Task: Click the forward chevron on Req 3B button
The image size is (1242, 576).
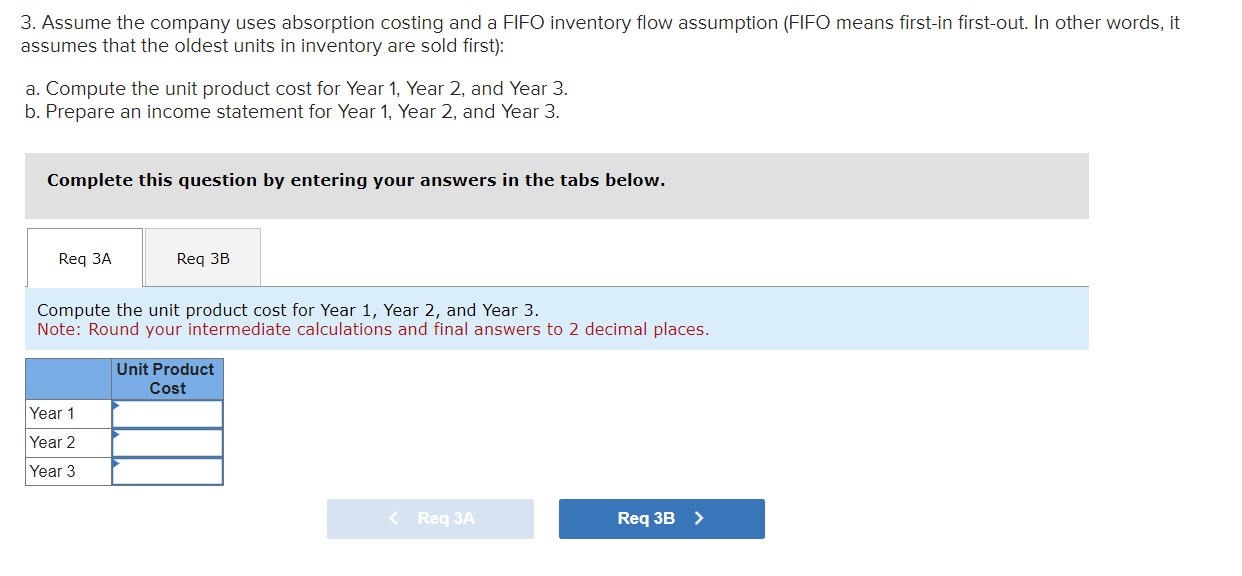Action: click(701, 518)
